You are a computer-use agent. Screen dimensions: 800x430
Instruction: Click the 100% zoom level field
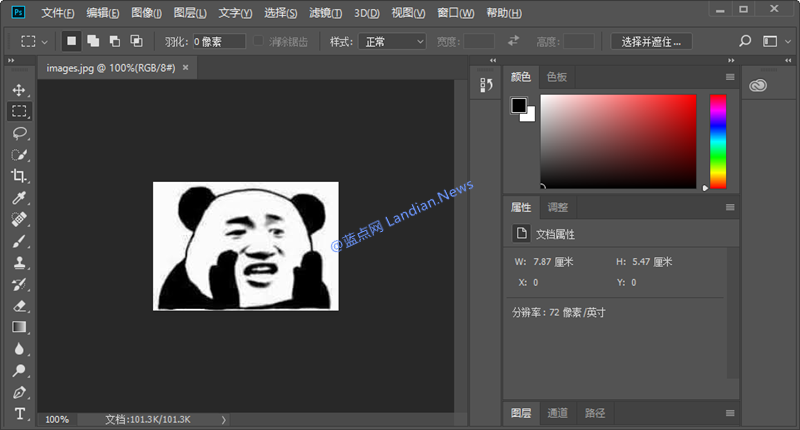57,419
